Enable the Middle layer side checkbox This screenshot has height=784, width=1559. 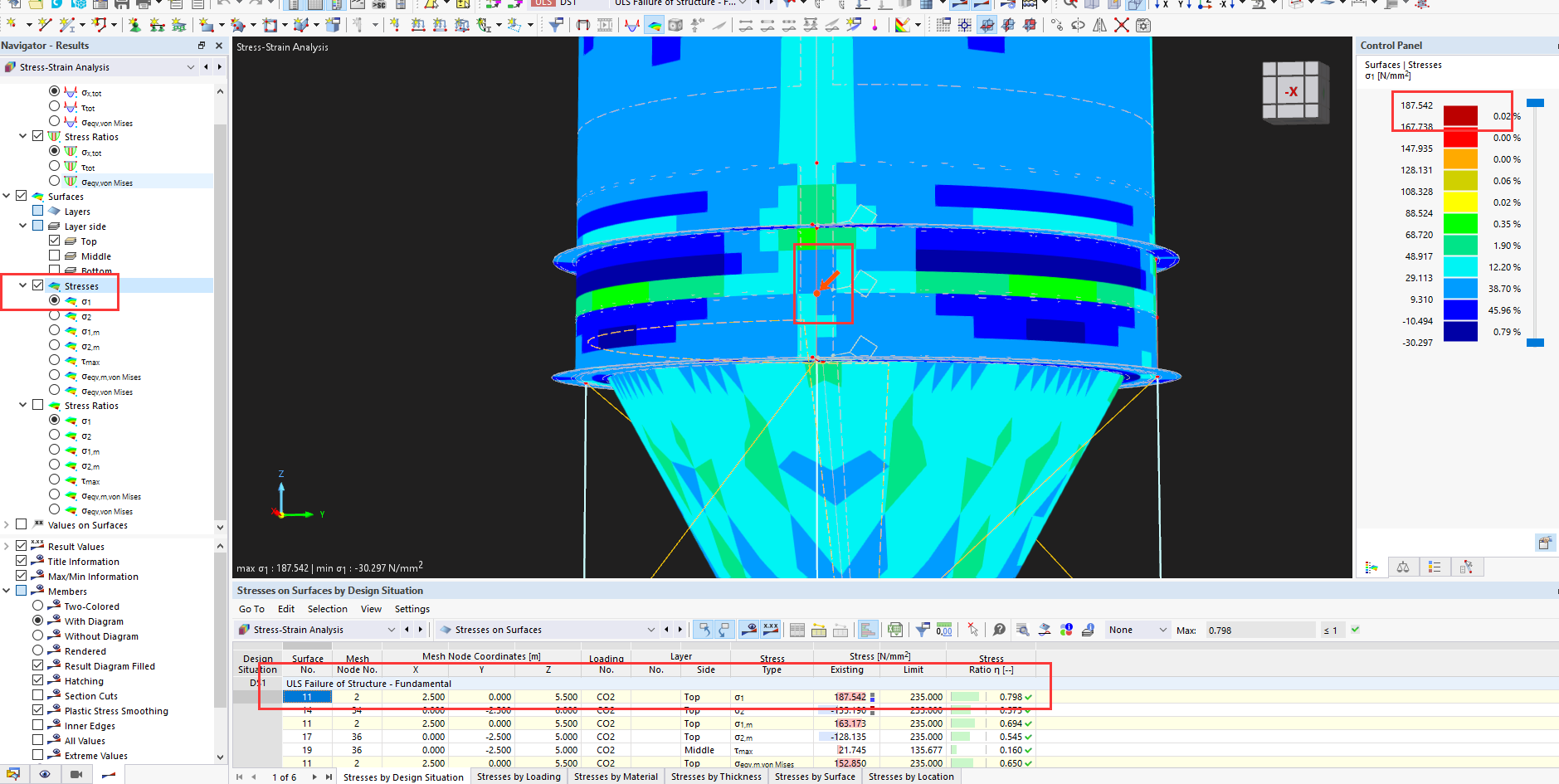tap(55, 256)
